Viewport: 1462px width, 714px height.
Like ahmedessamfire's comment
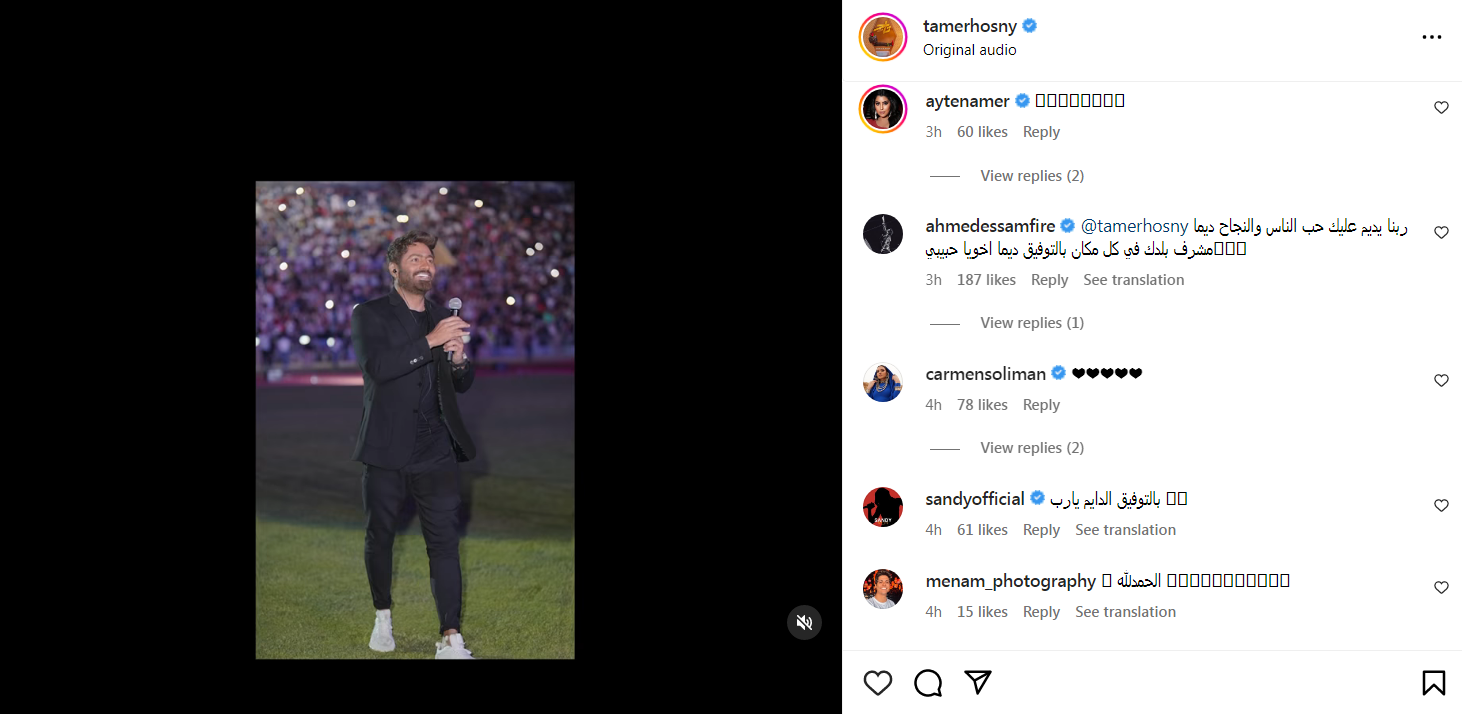pyautogui.click(x=1441, y=233)
